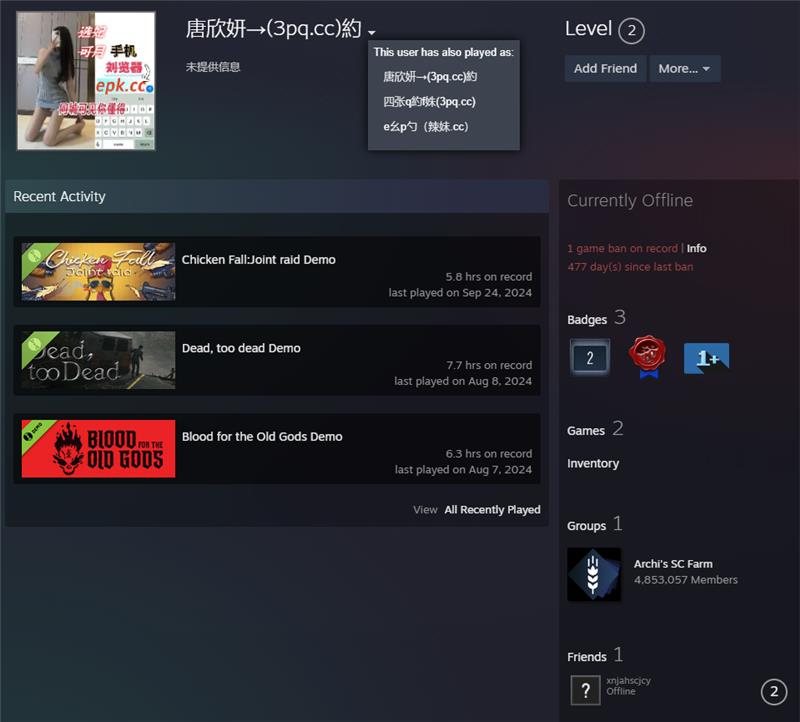This screenshot has width=800, height=722.
Task: View All Recently Played games
Action: [x=492, y=510]
